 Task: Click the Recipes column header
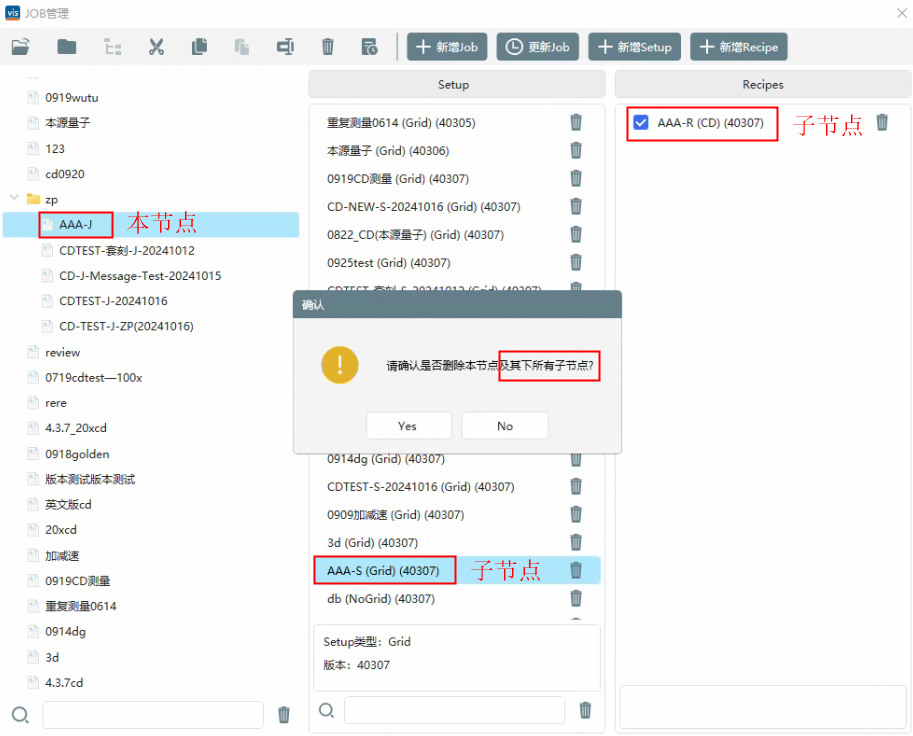(763, 84)
